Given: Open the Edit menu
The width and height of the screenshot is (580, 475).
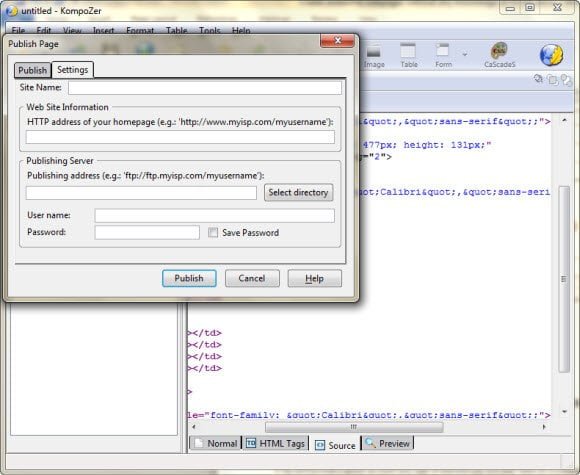Looking at the screenshot, I should coord(44,30).
